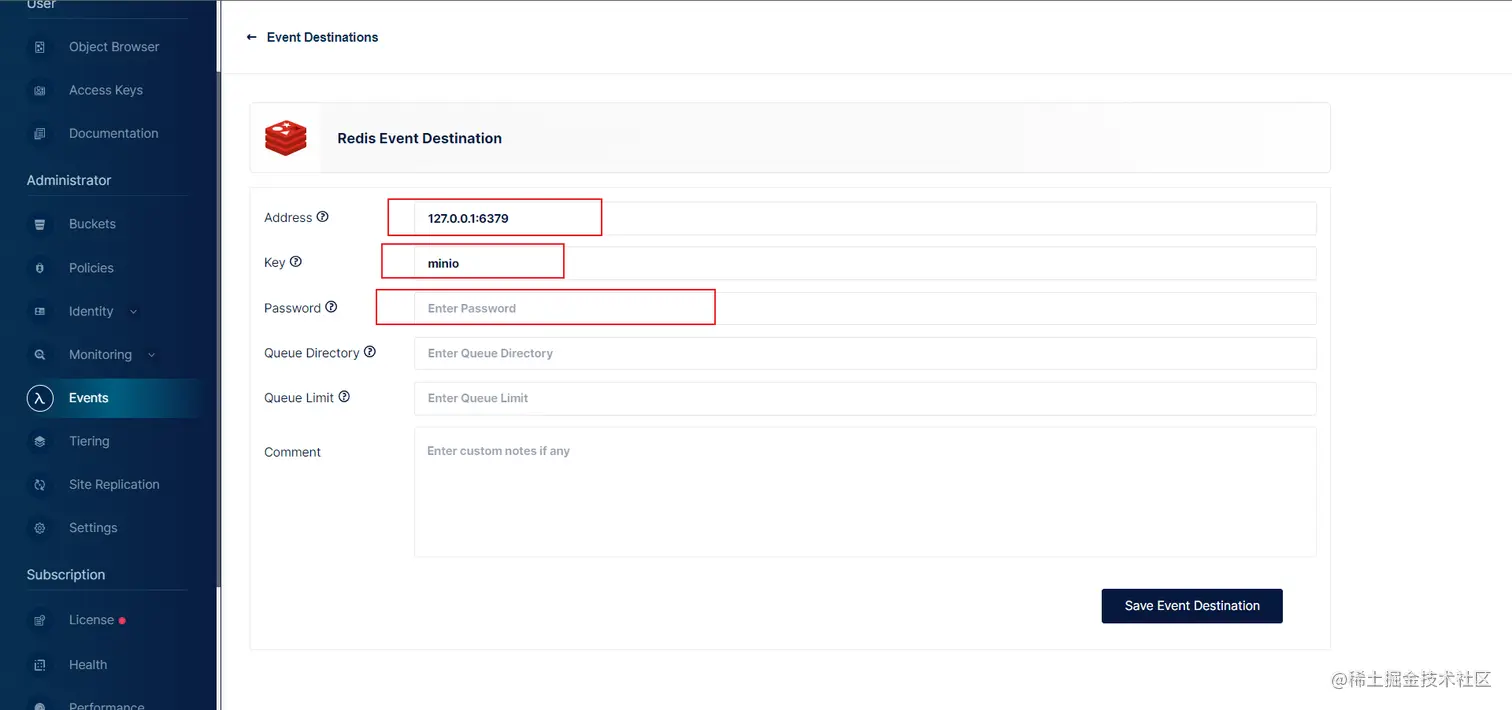Click the Enter Password field
Image resolution: width=1512 pixels, height=710 pixels.
865,308
